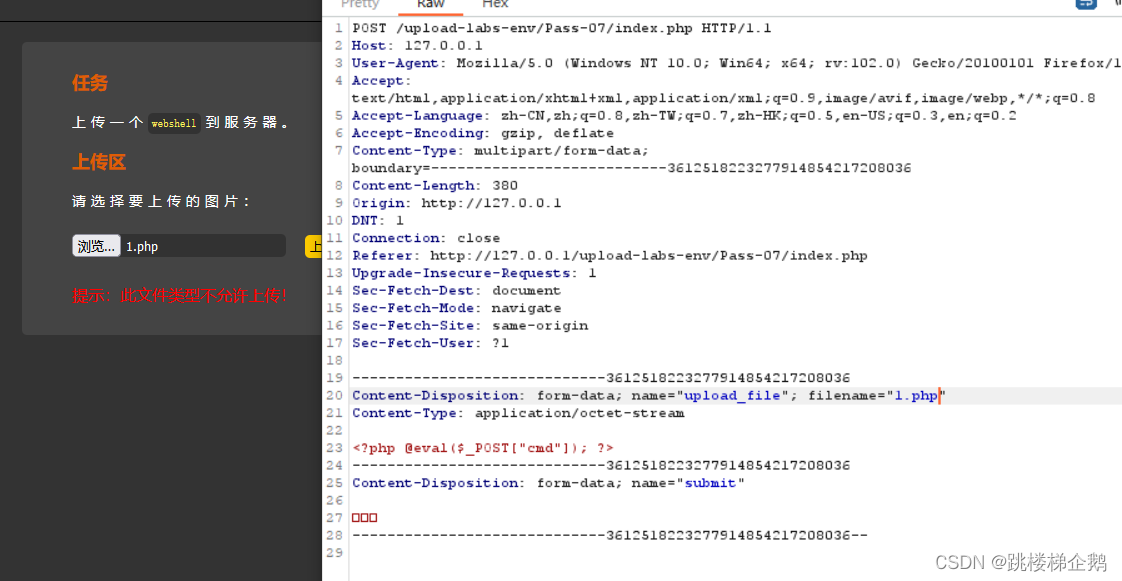Click the closing boundary line ending with --
Image resolution: width=1122 pixels, height=581 pixels.
[x=610, y=535]
